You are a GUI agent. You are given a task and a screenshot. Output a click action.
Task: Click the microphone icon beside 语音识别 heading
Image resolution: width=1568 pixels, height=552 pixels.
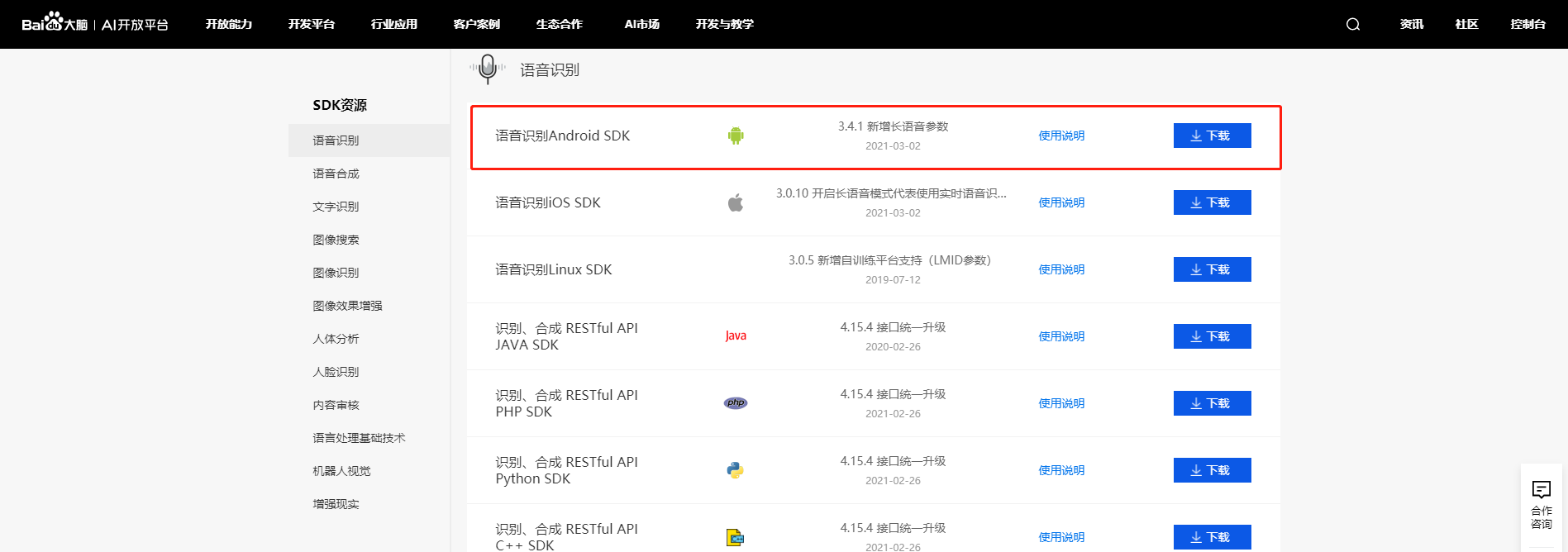pyautogui.click(x=488, y=69)
